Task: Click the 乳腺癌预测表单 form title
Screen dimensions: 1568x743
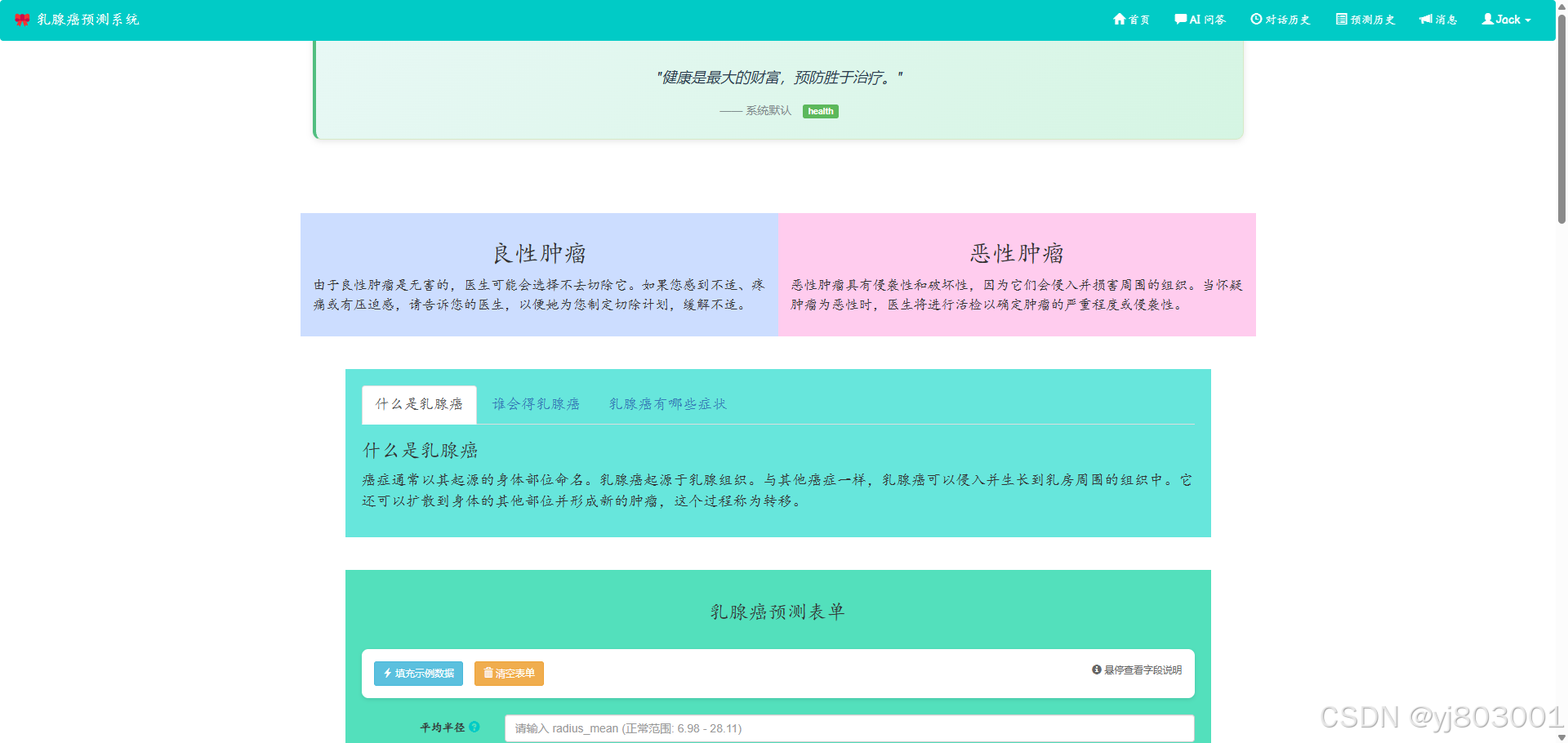Action: coord(777,612)
